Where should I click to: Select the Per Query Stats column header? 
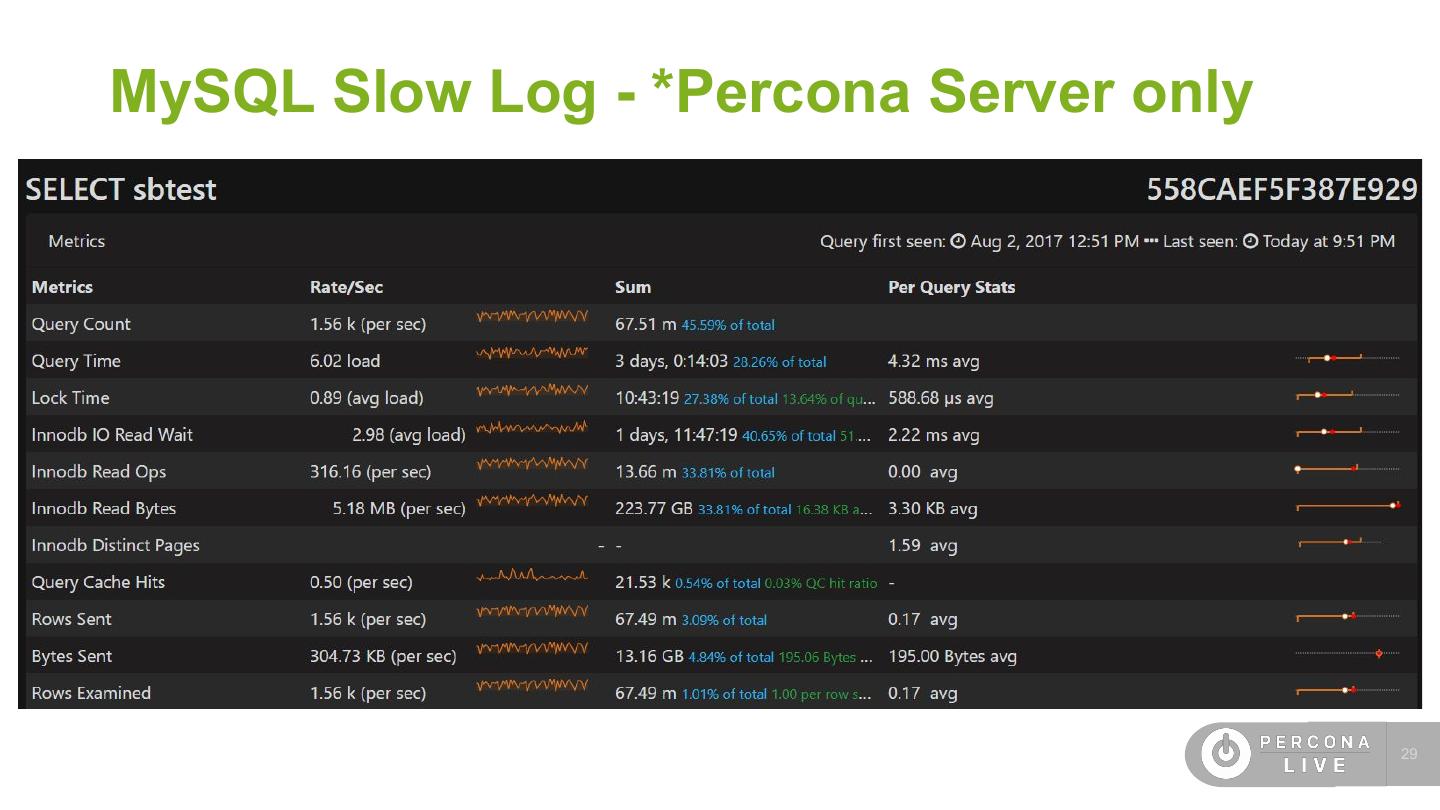point(951,287)
